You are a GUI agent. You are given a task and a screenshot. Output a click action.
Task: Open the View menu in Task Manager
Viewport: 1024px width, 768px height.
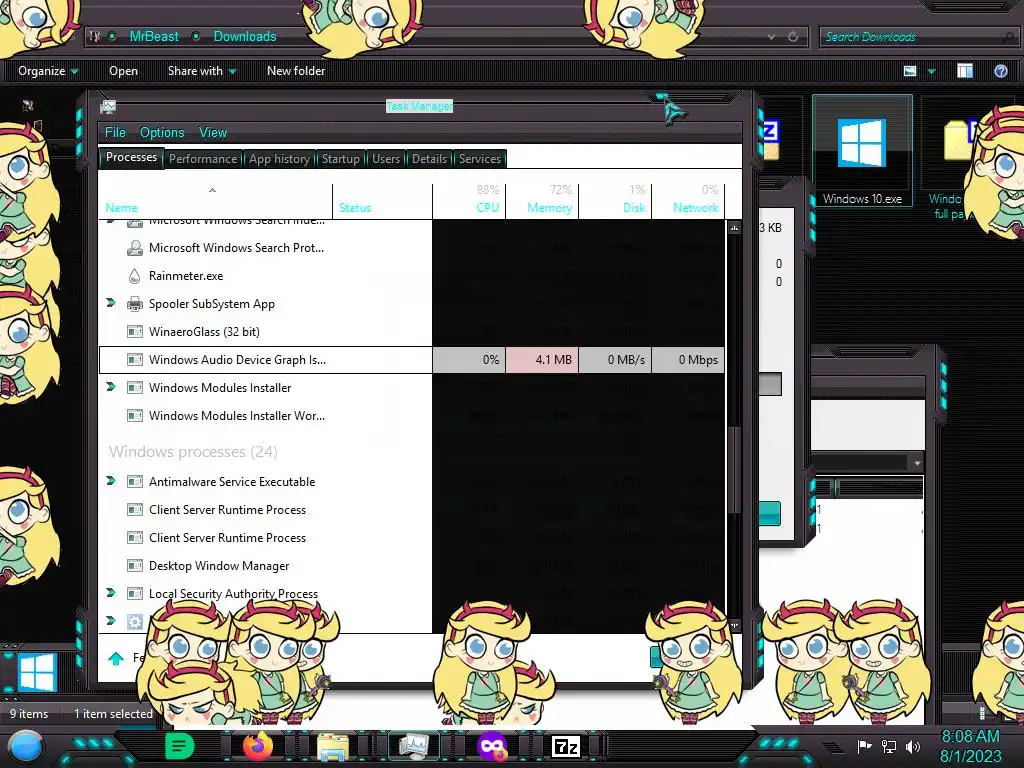pos(213,133)
